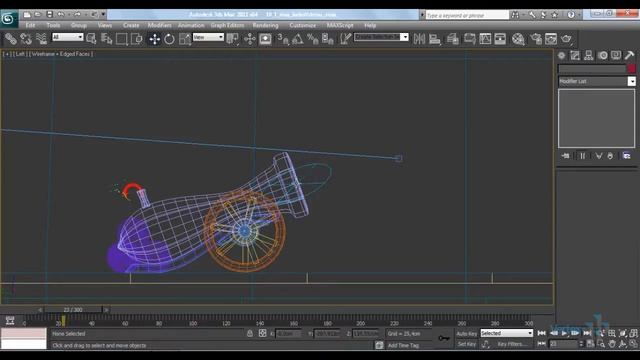Image resolution: width=640 pixels, height=360 pixels.
Task: Open Edit Named Selection Sets
Action: [x=345, y=39]
